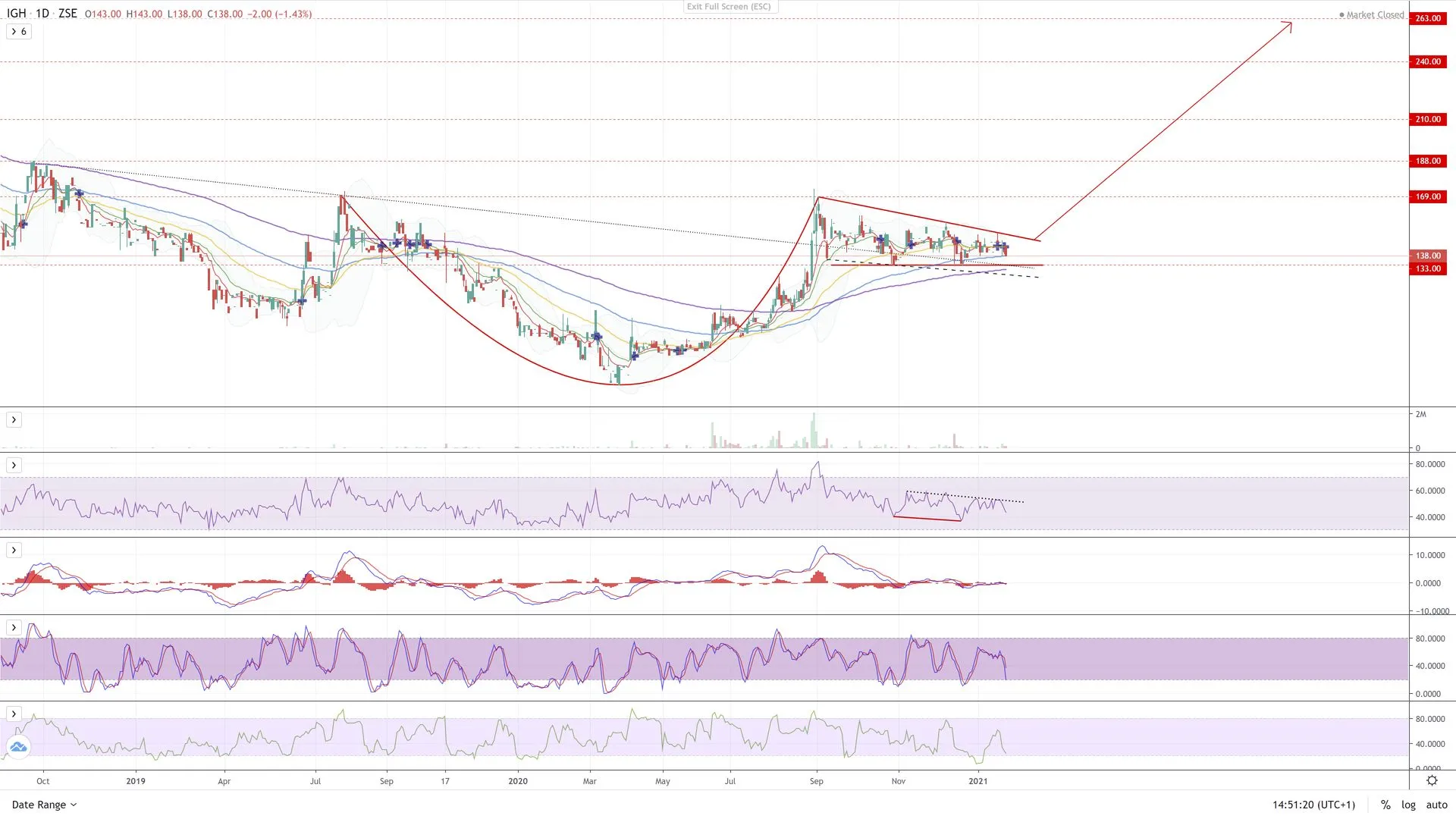1456x819 pixels.
Task: Toggle auto scale mode
Action: click(x=1436, y=805)
